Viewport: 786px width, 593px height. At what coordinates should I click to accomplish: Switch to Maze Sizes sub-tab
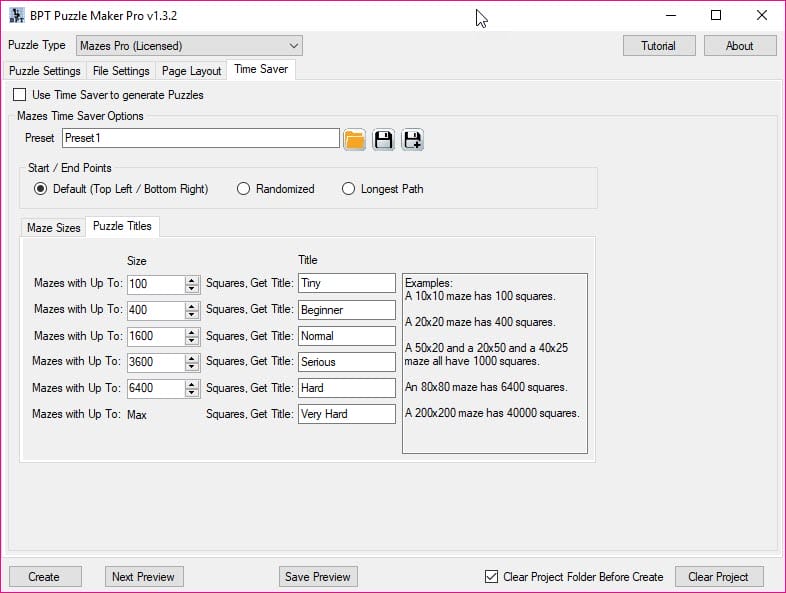53,228
